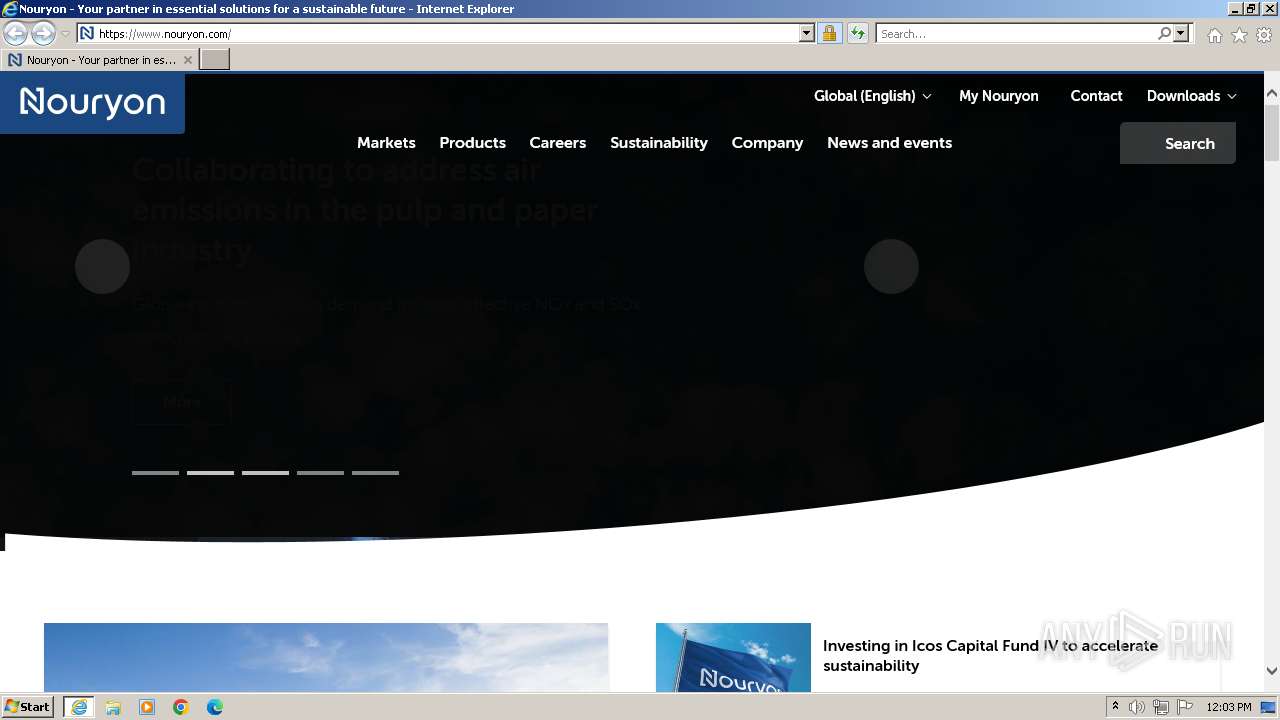Screen dimensions: 1280x720
Task: Click the volume speaker tray icon
Action: (x=1137, y=707)
